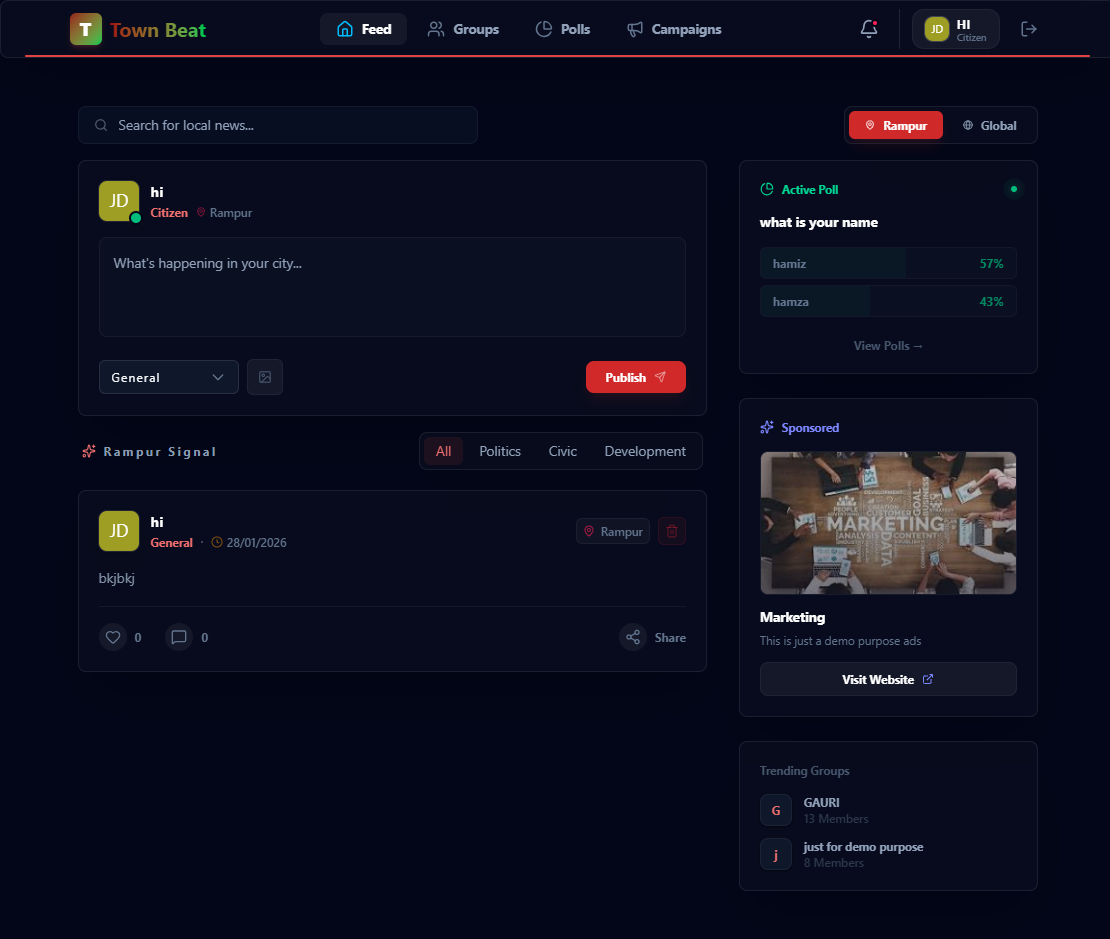Image resolution: width=1110 pixels, height=939 pixels.
Task: Click the Town Beat title text
Action: (158, 30)
